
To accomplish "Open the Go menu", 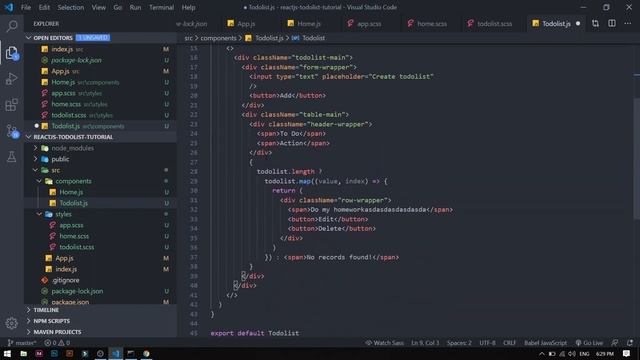I will (x=118, y=7).
